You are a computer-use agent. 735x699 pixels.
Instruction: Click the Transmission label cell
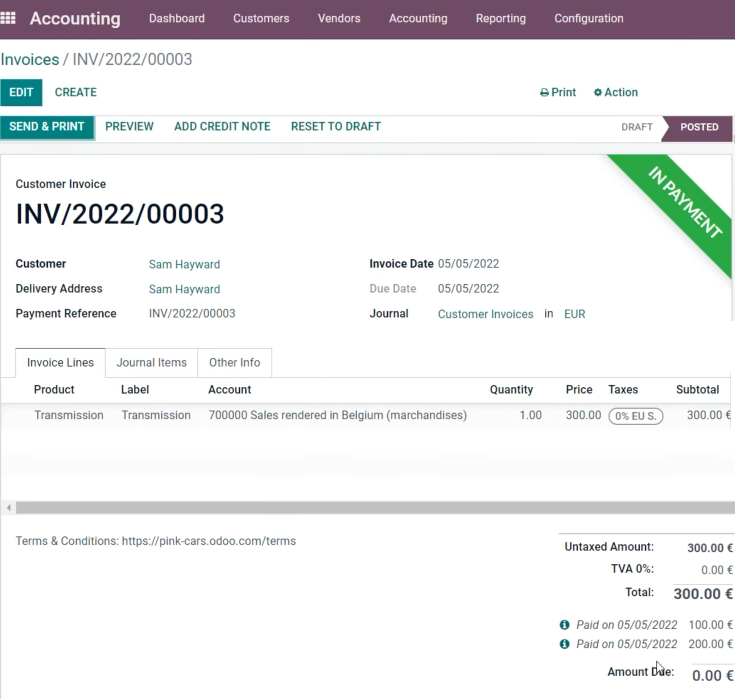[156, 415]
